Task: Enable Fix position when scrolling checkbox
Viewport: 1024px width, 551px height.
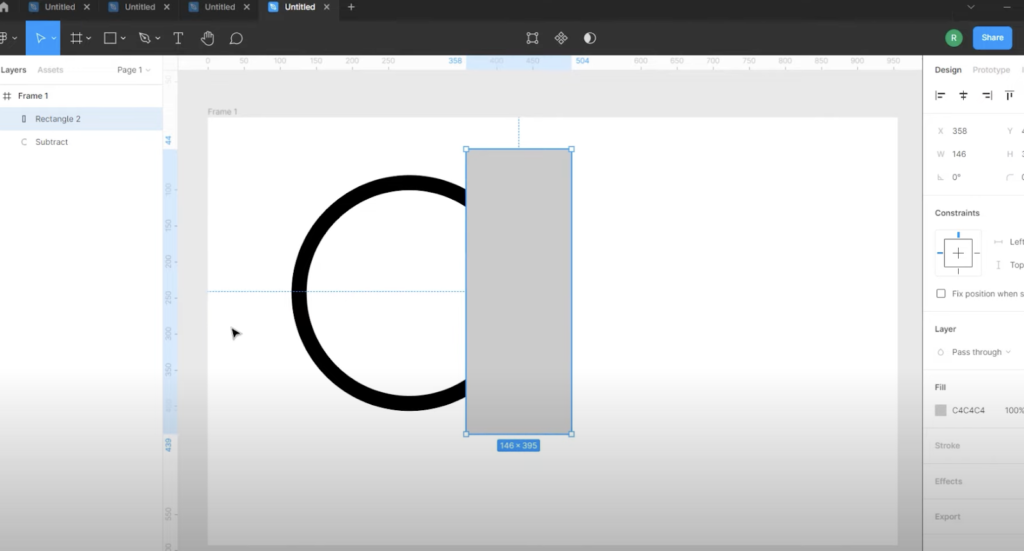Action: point(941,294)
